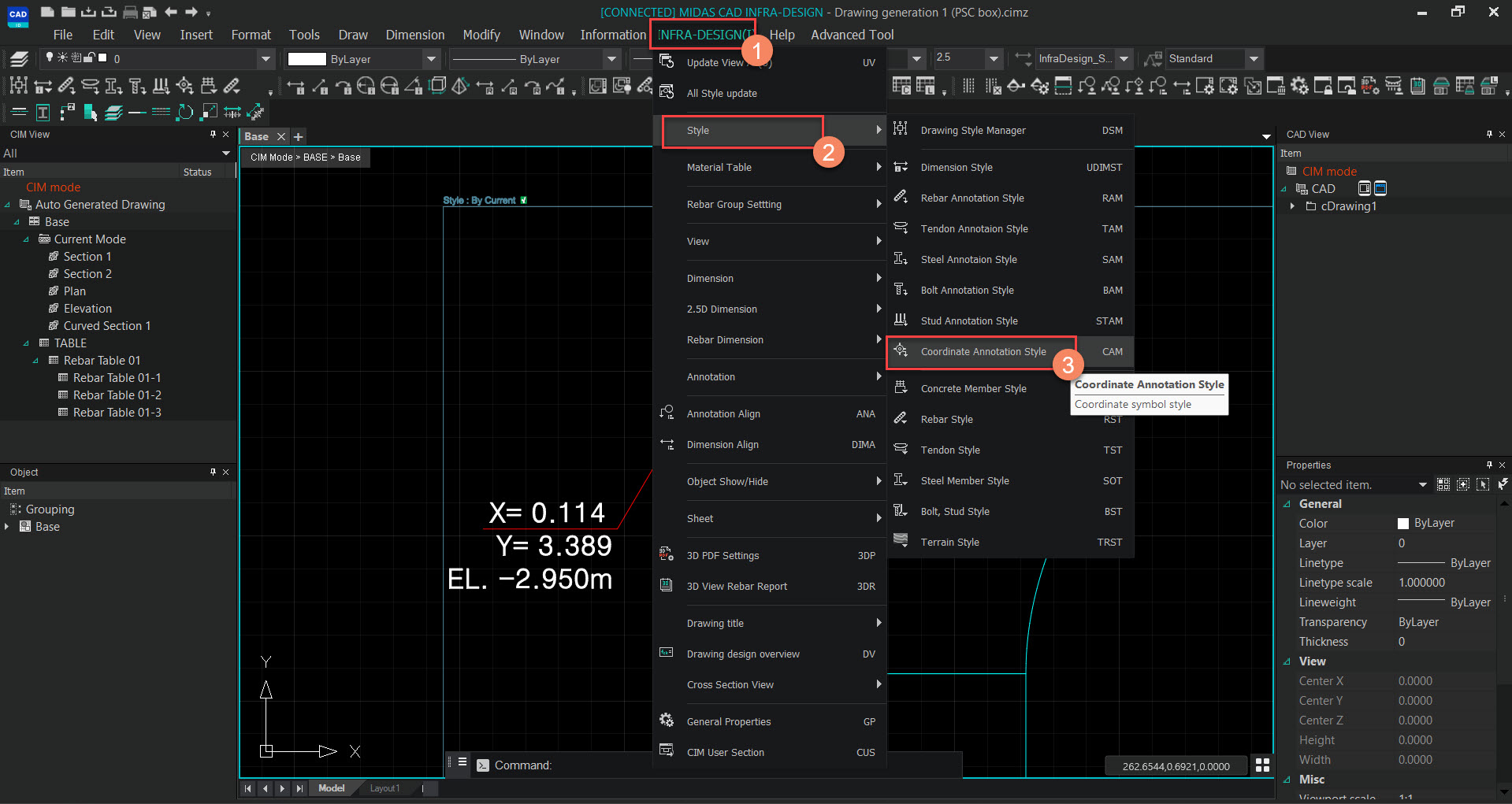Click the rotate arrows icon in bottom toolbar row
The height and width of the screenshot is (804, 1512).
[x=184, y=113]
